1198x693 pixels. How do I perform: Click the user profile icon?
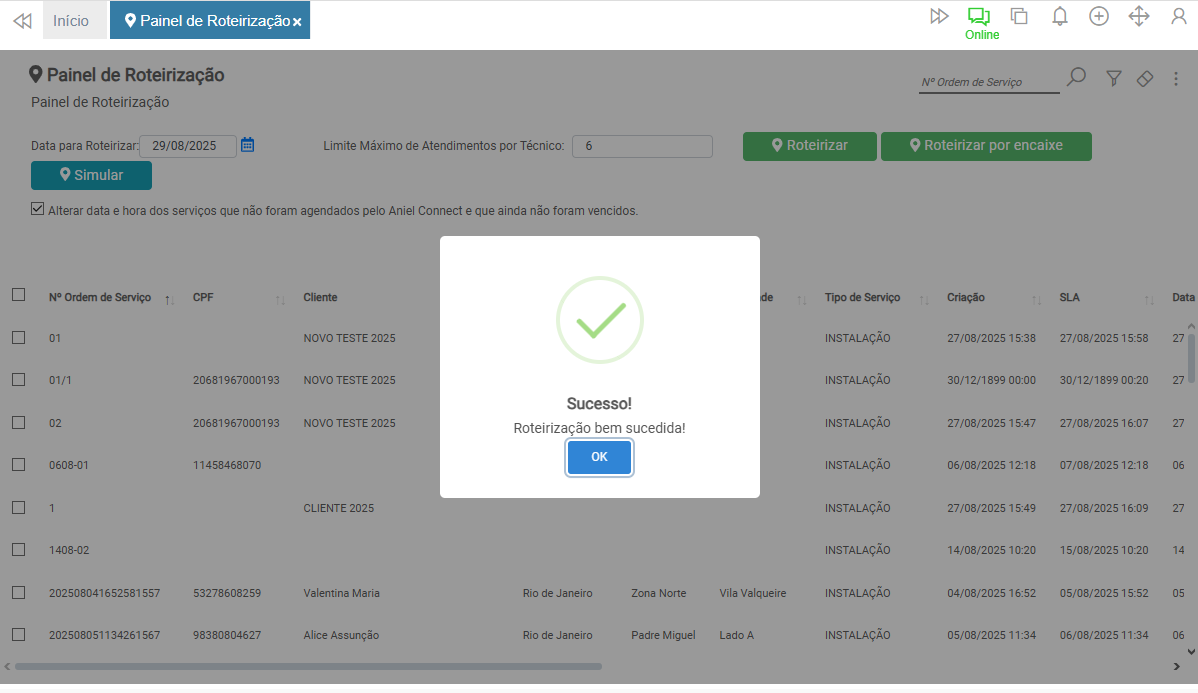tap(1178, 16)
